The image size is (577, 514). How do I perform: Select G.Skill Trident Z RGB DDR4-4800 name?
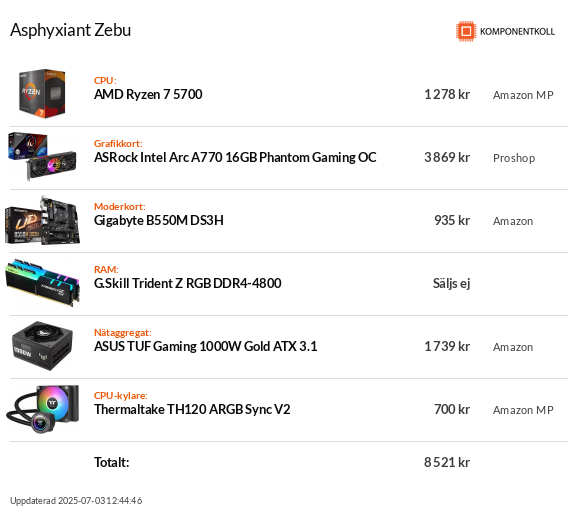[x=188, y=283]
